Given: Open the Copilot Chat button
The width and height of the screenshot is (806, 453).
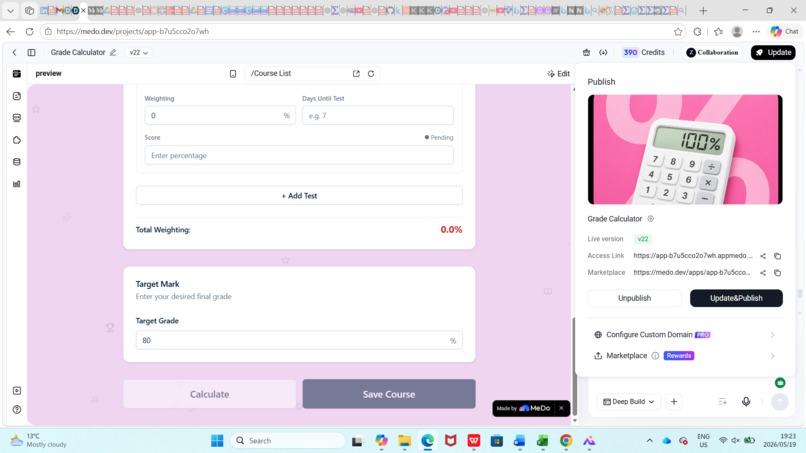Looking at the screenshot, I should [785, 31].
